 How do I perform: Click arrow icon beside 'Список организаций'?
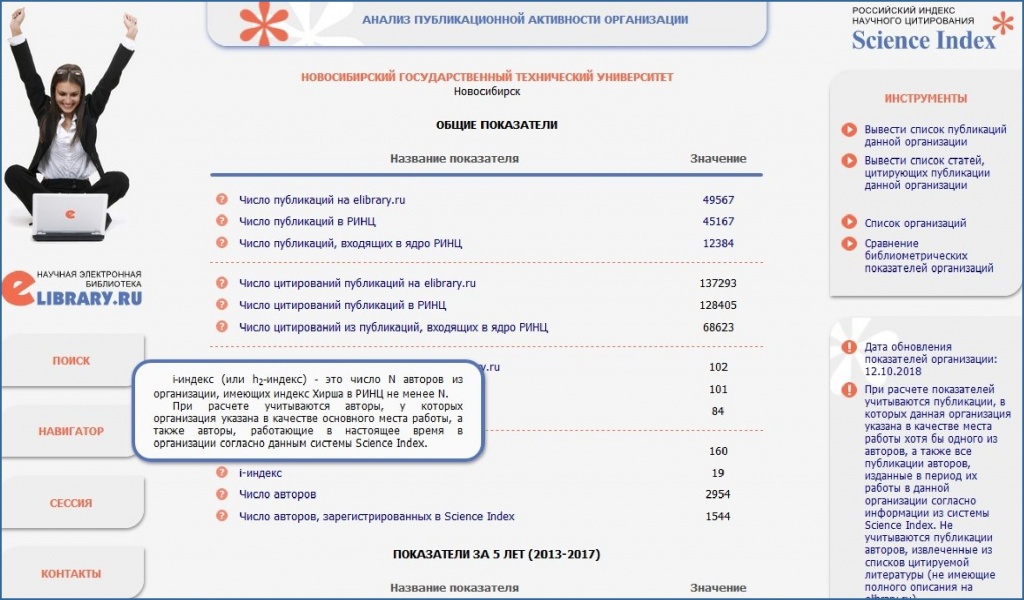coord(849,222)
